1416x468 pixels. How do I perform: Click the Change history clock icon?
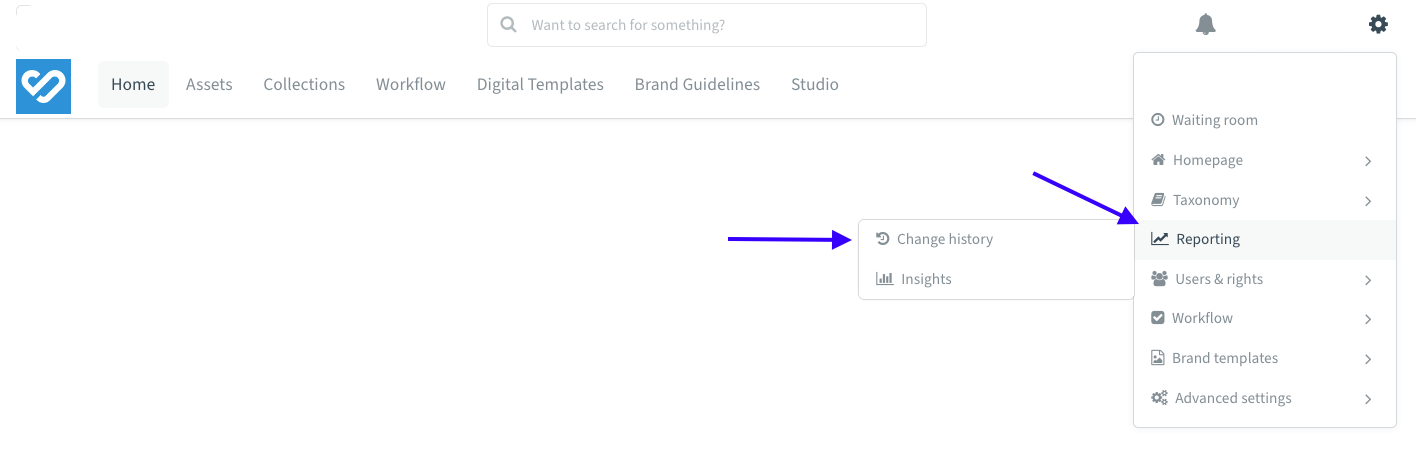882,239
